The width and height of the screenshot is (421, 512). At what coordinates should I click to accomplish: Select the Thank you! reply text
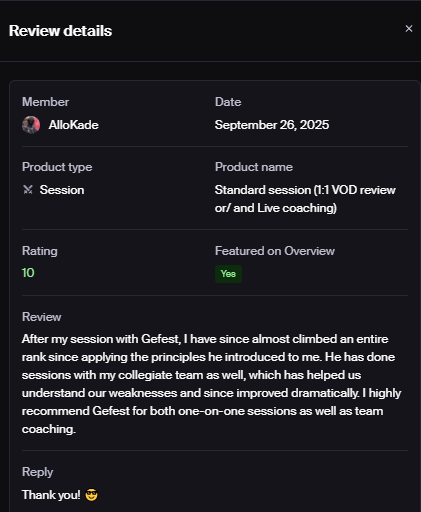(x=51, y=495)
